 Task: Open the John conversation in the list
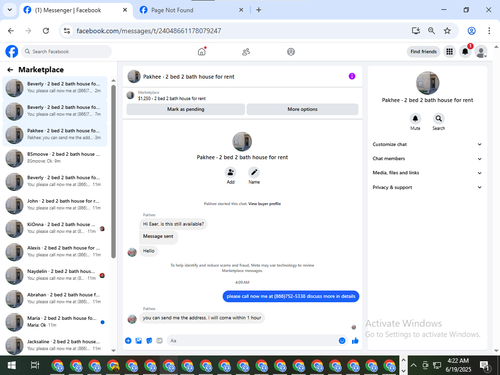coord(55,205)
